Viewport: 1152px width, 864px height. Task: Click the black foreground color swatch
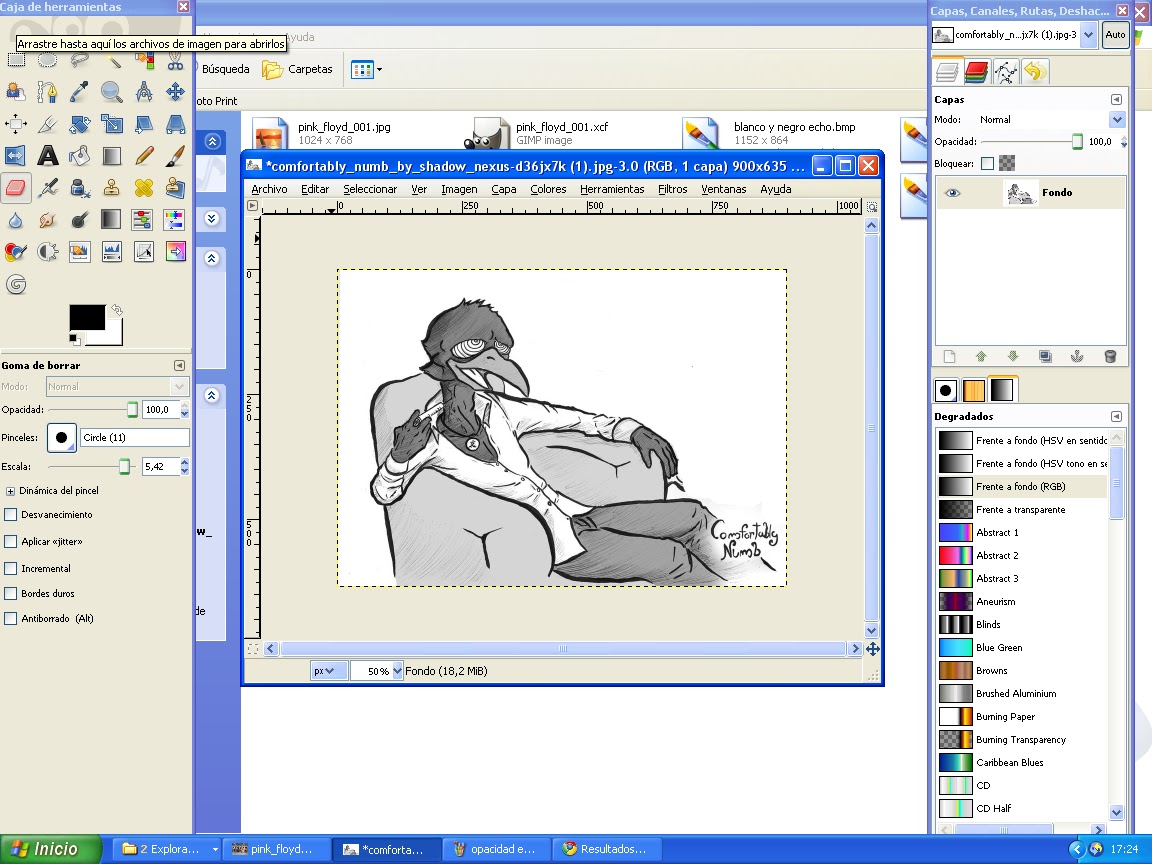pos(87,317)
